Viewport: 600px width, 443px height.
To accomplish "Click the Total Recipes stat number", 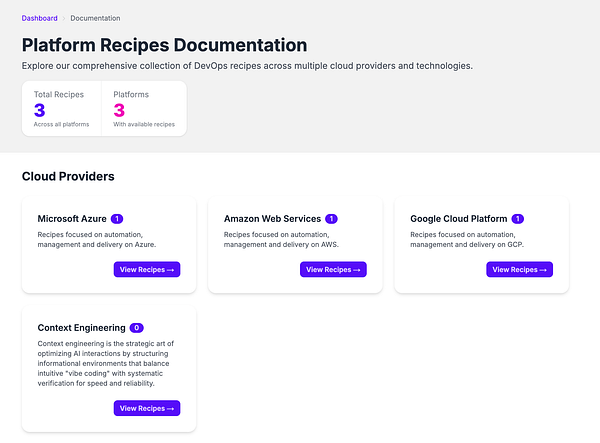I will coord(40,110).
